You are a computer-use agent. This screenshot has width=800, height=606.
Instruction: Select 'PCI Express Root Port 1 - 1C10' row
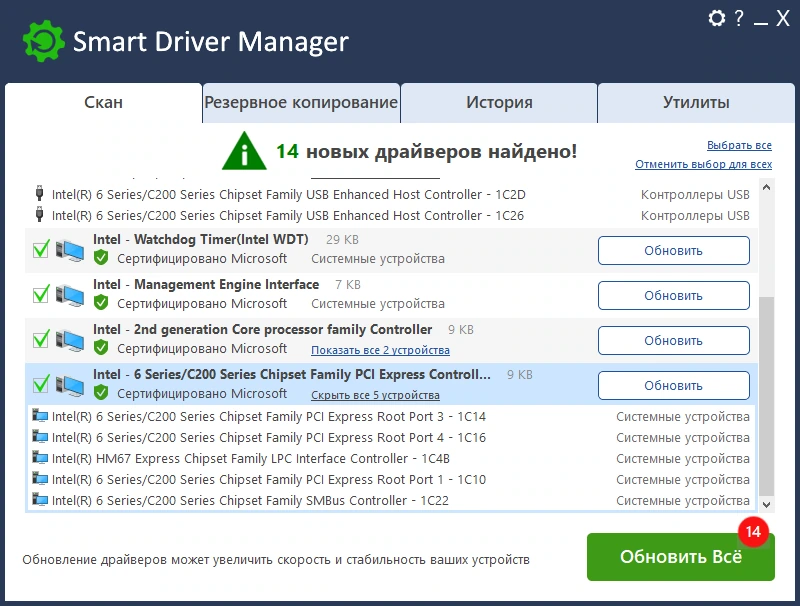coord(391,479)
